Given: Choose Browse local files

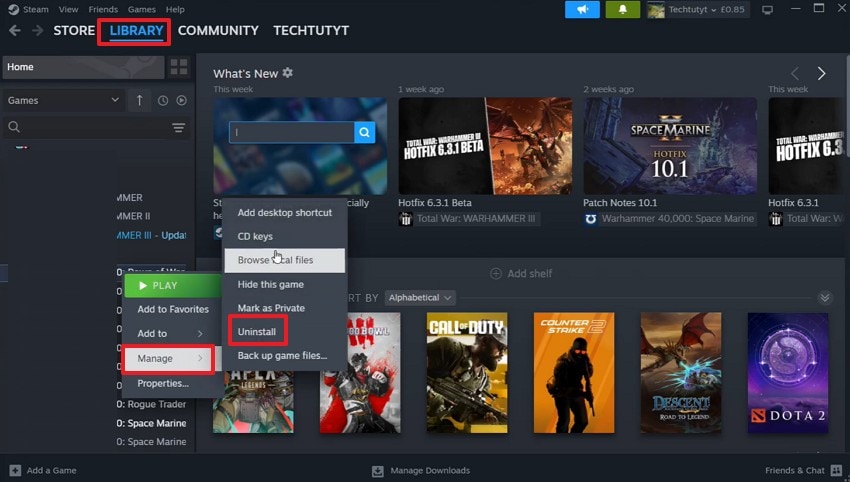Looking at the screenshot, I should tap(285, 260).
